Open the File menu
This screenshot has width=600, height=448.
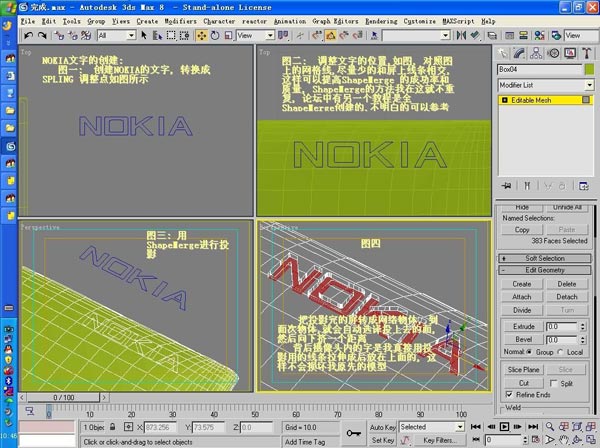point(28,21)
